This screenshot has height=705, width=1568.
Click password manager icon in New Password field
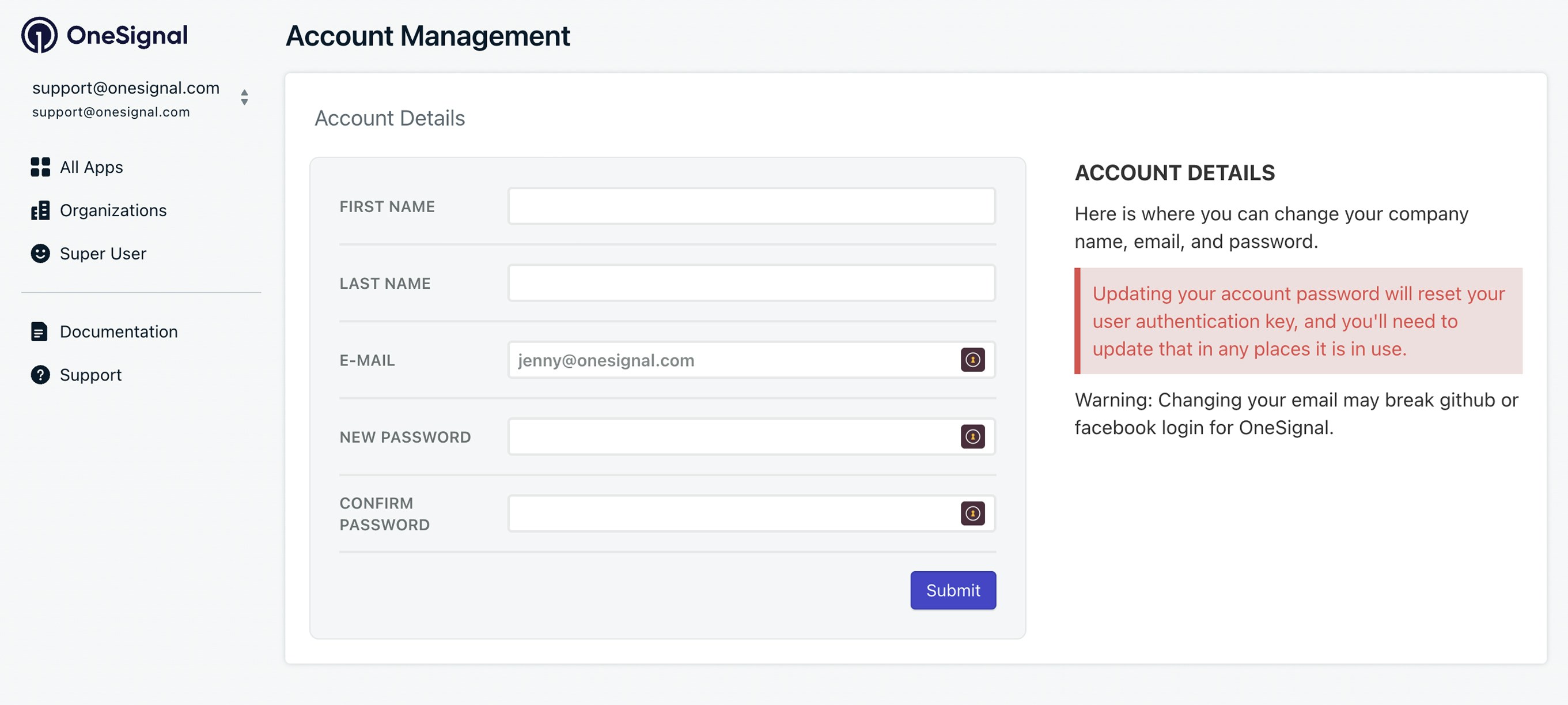(x=972, y=437)
